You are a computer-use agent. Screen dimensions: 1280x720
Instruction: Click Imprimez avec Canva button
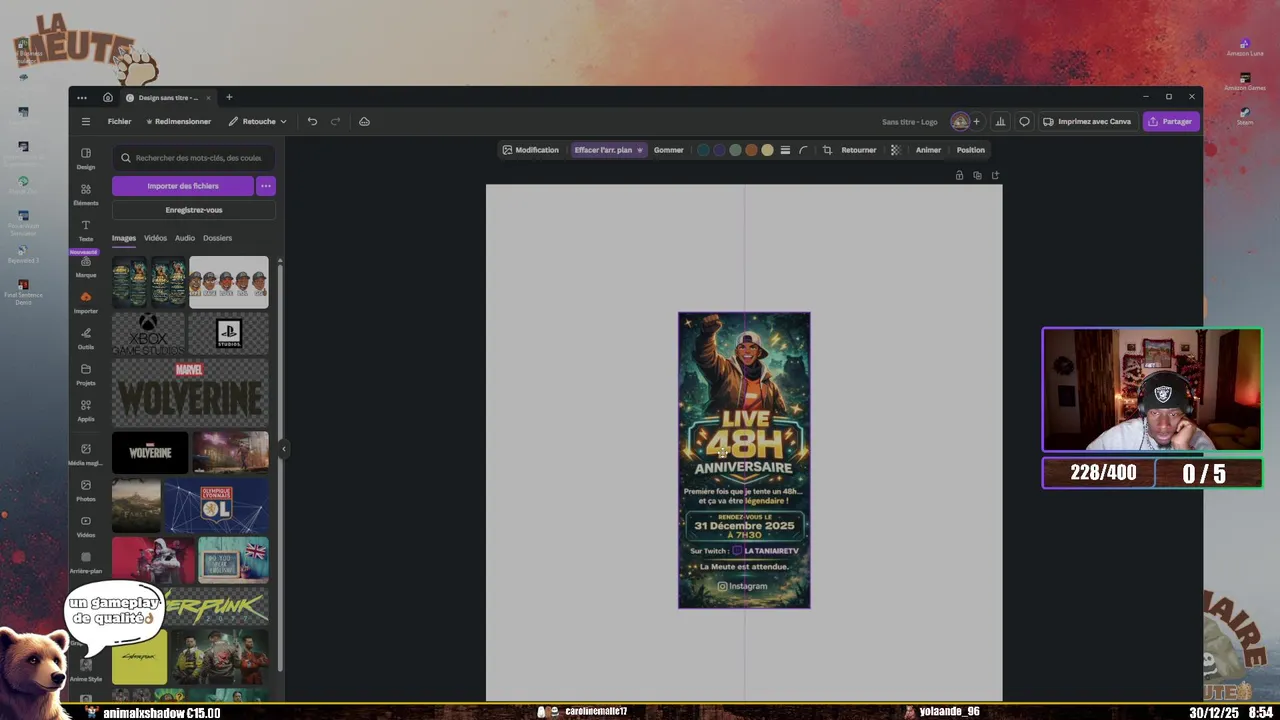(1087, 122)
